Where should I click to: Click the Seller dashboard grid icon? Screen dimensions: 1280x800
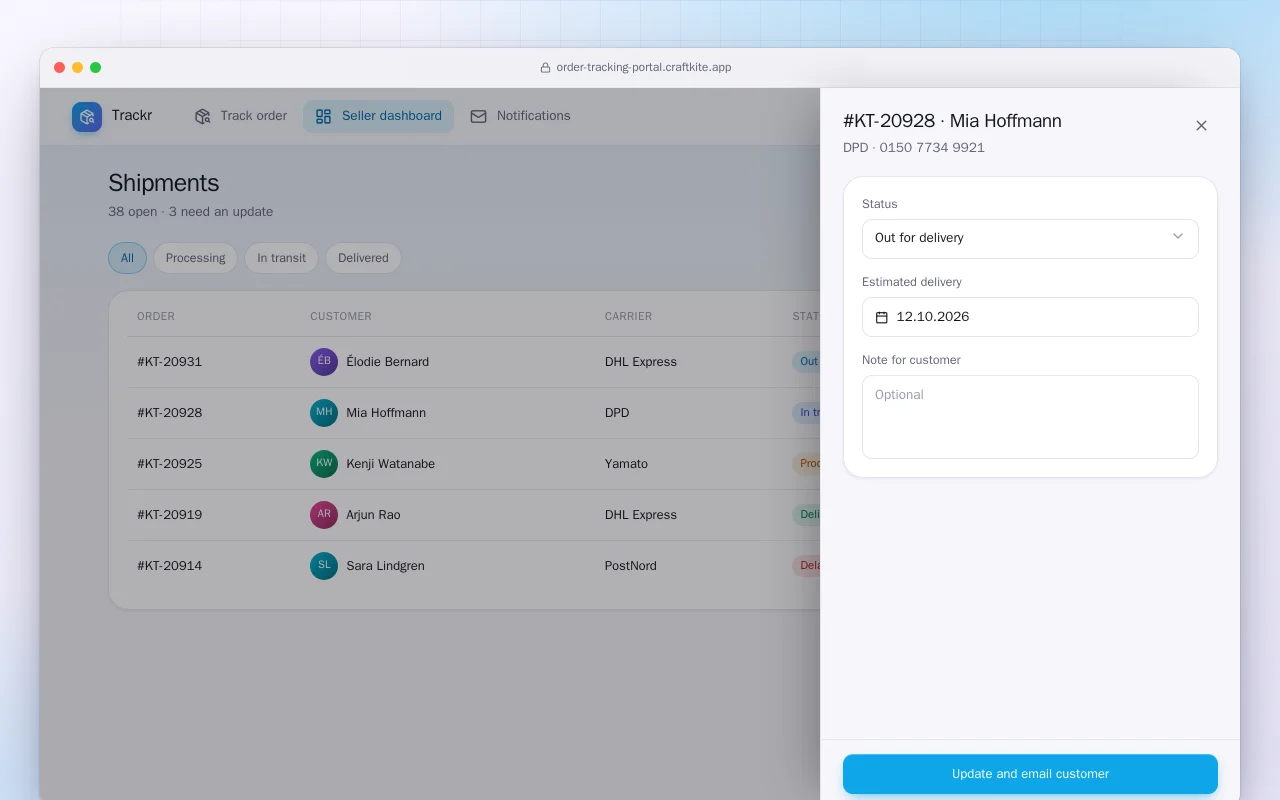(323, 116)
